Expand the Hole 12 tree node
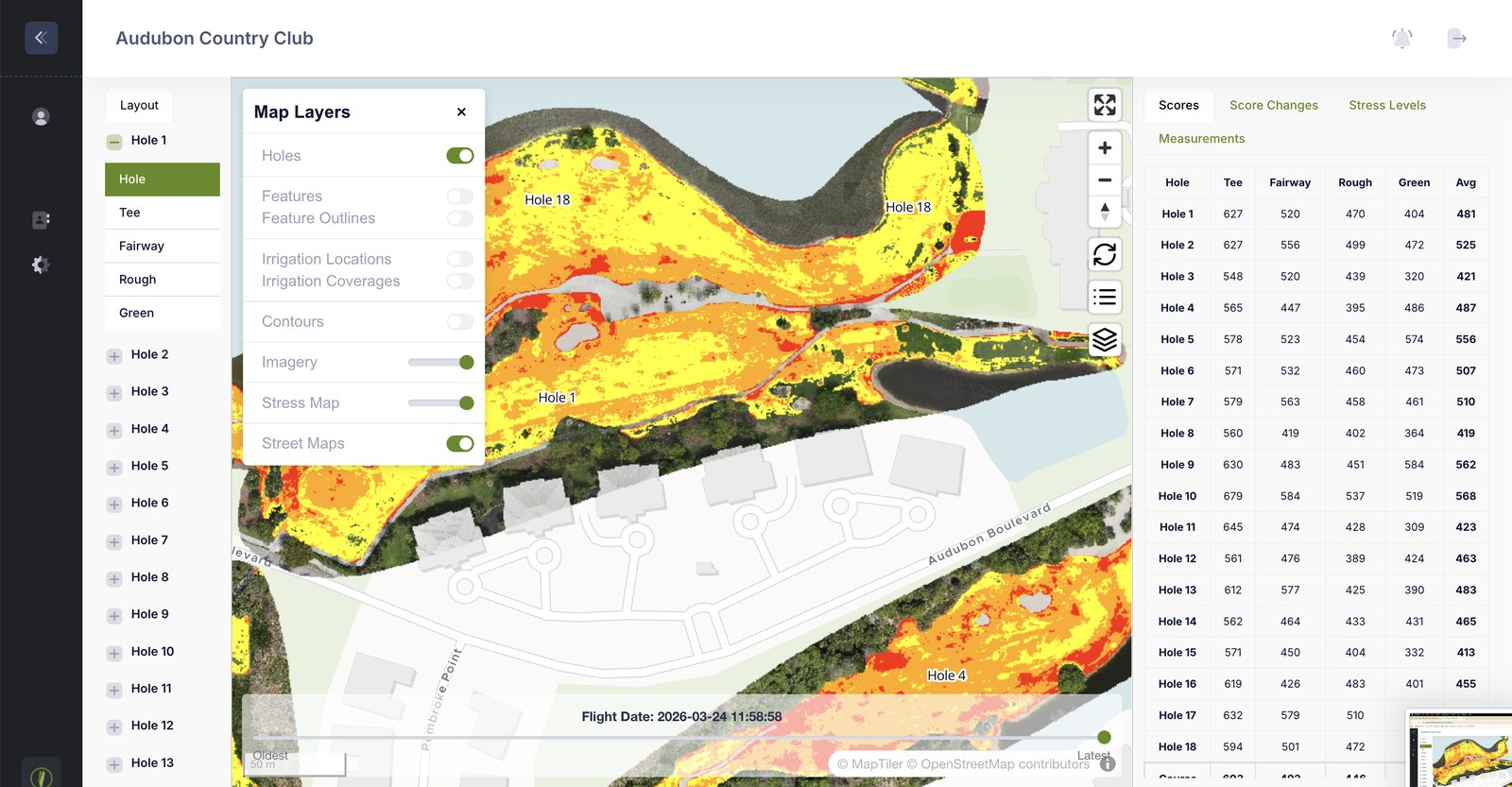 [x=114, y=727]
